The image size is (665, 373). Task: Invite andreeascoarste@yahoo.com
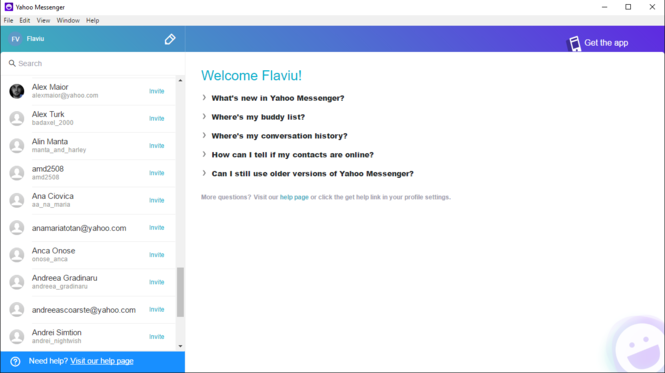[x=156, y=309]
